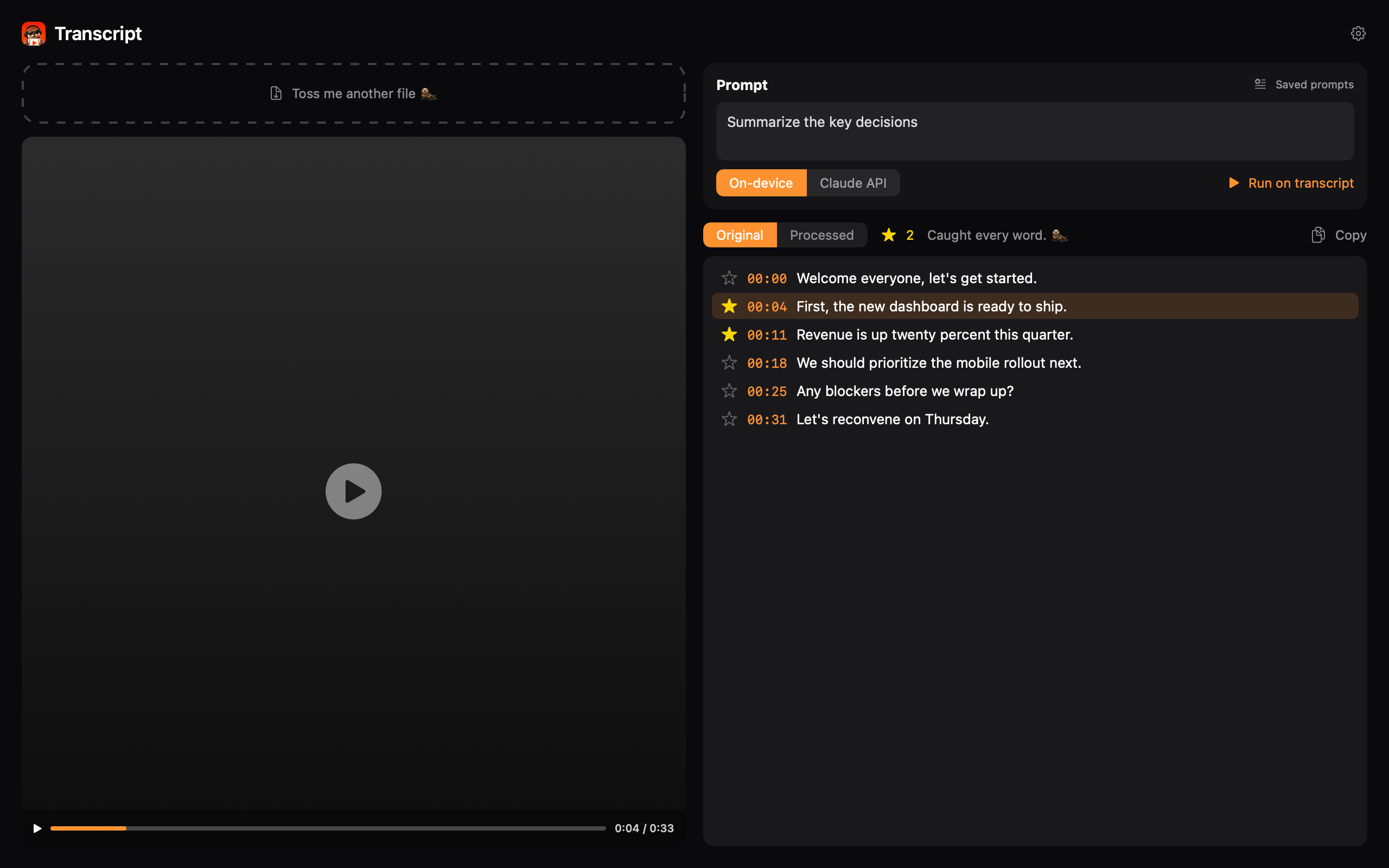1389x868 pixels.
Task: Copy the transcript text
Action: (1339, 235)
